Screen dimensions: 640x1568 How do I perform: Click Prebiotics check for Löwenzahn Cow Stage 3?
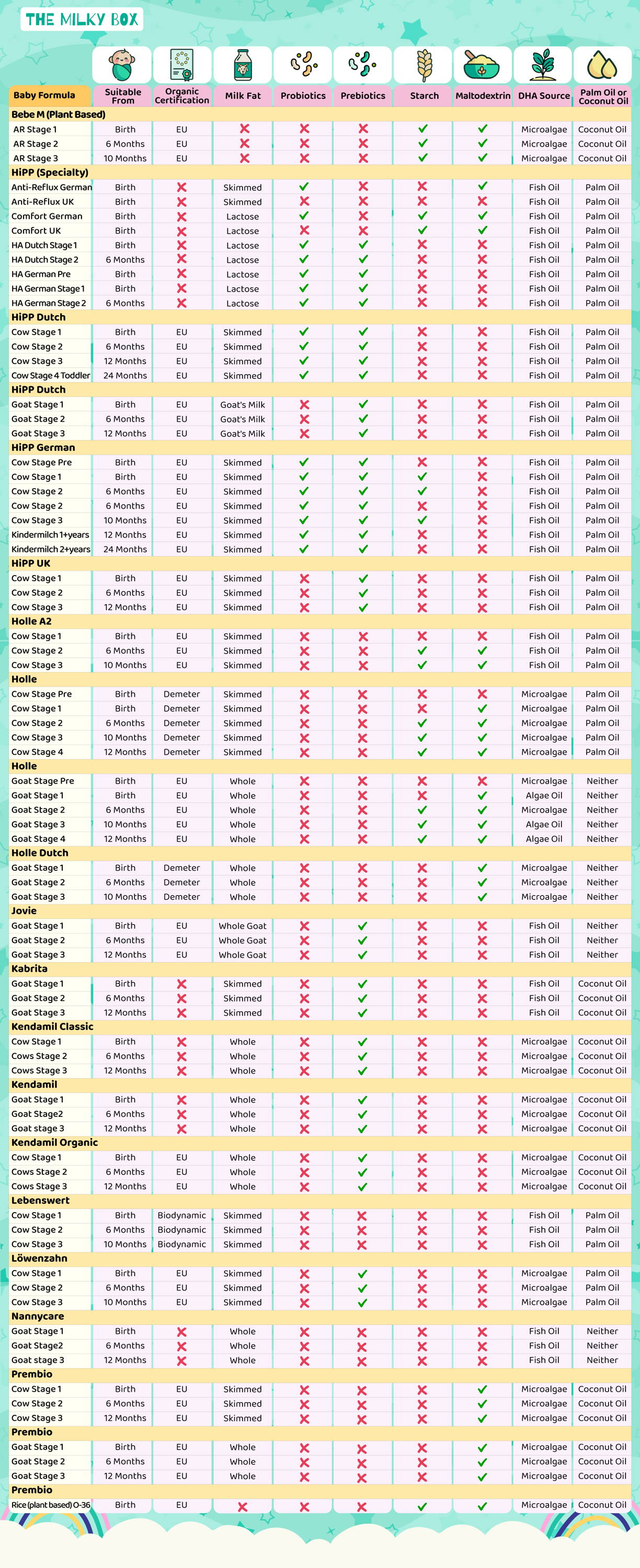click(363, 1302)
